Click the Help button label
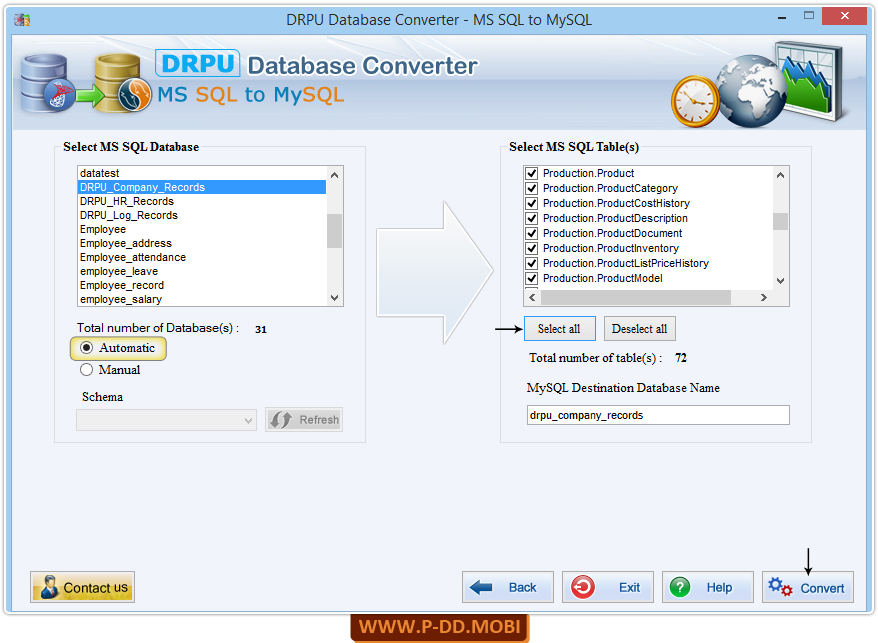 click(719, 588)
